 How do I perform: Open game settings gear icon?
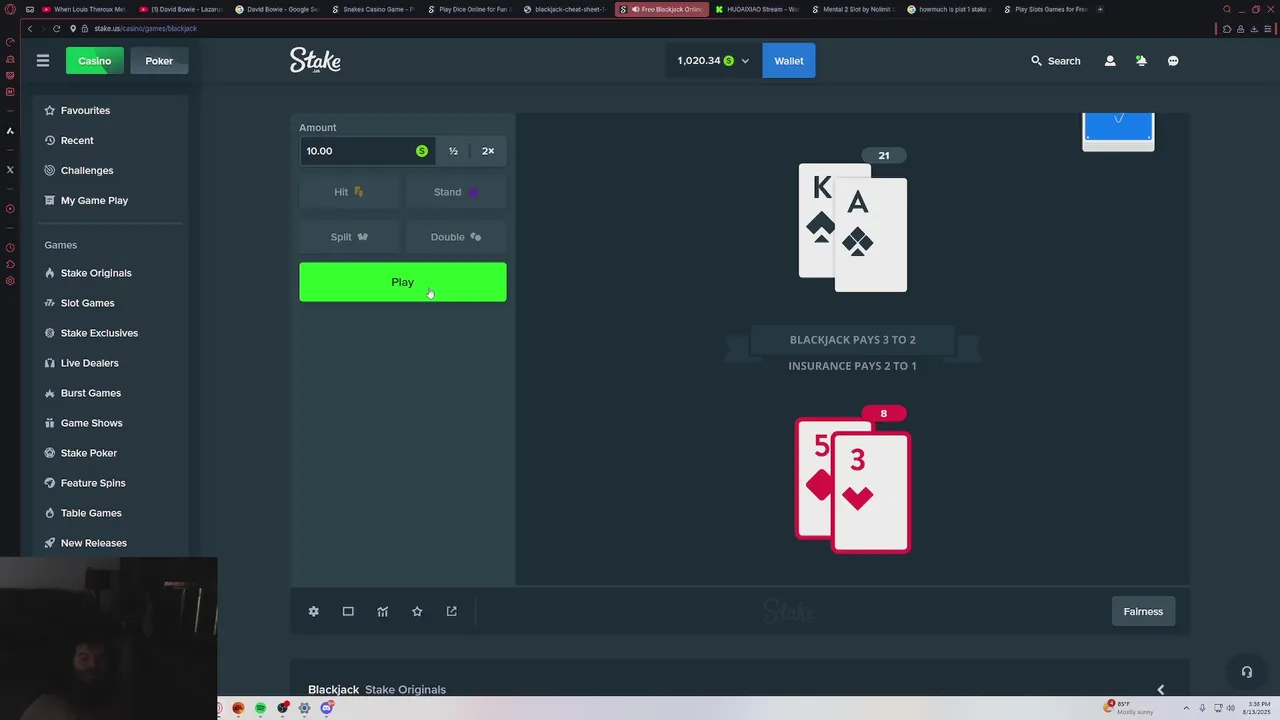click(313, 611)
